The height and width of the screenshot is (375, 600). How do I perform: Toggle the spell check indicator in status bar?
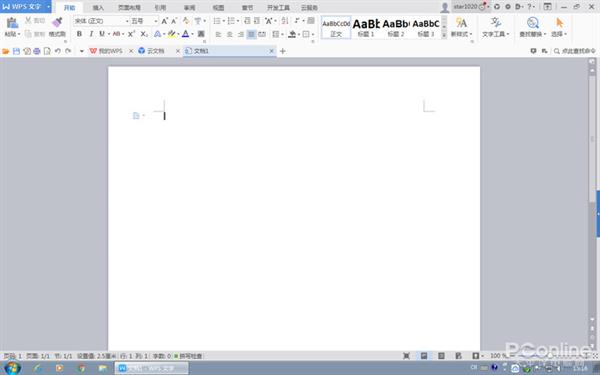point(188,356)
